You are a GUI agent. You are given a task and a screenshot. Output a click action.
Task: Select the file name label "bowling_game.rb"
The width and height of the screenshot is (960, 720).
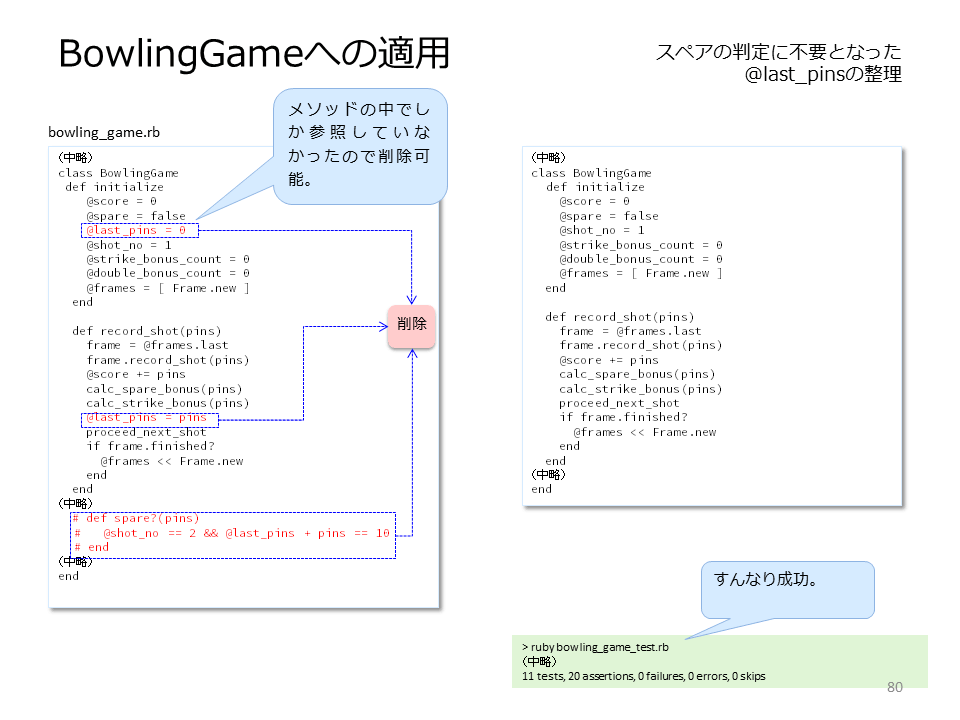click(104, 132)
